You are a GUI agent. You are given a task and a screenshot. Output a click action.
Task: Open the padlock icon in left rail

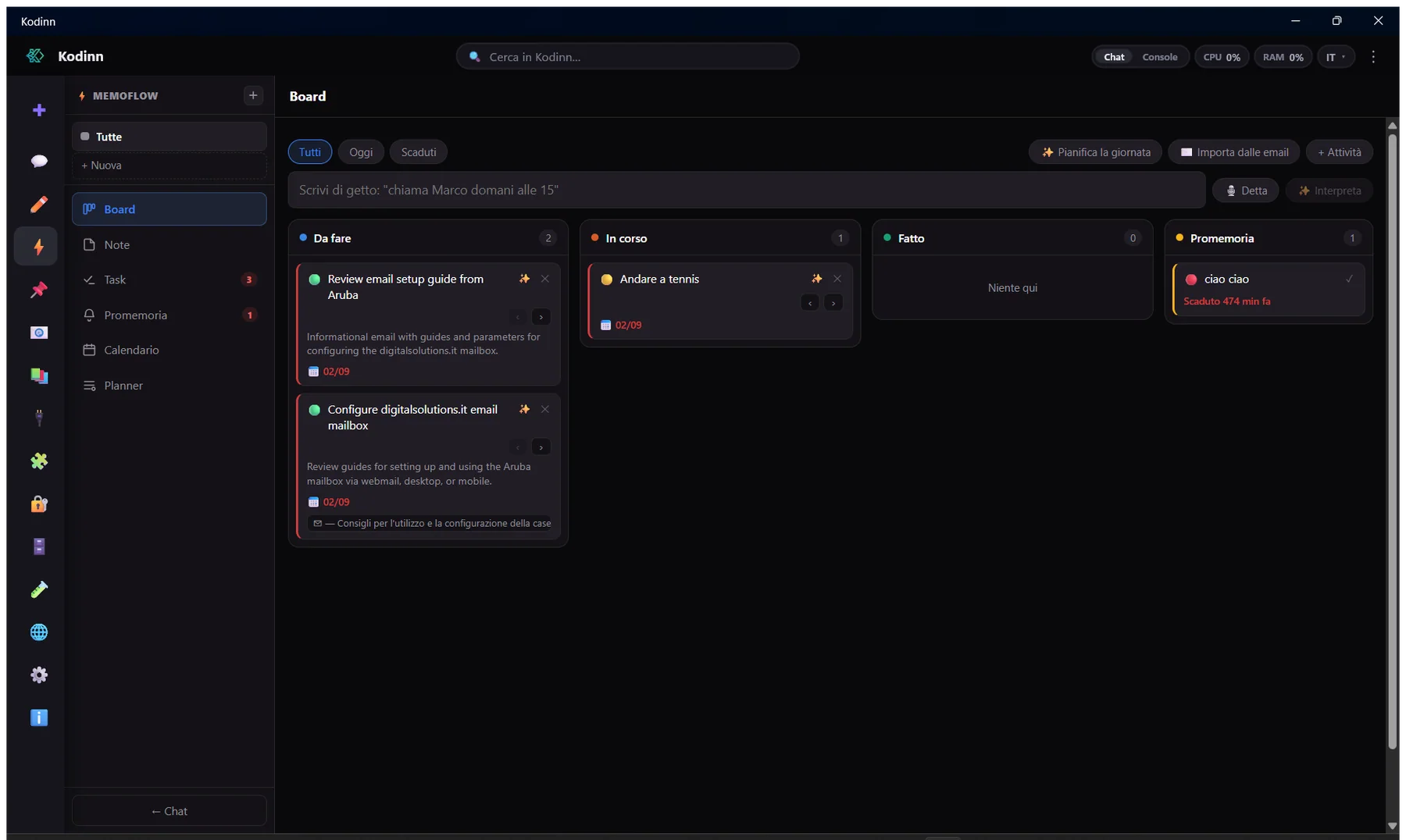tap(38, 504)
